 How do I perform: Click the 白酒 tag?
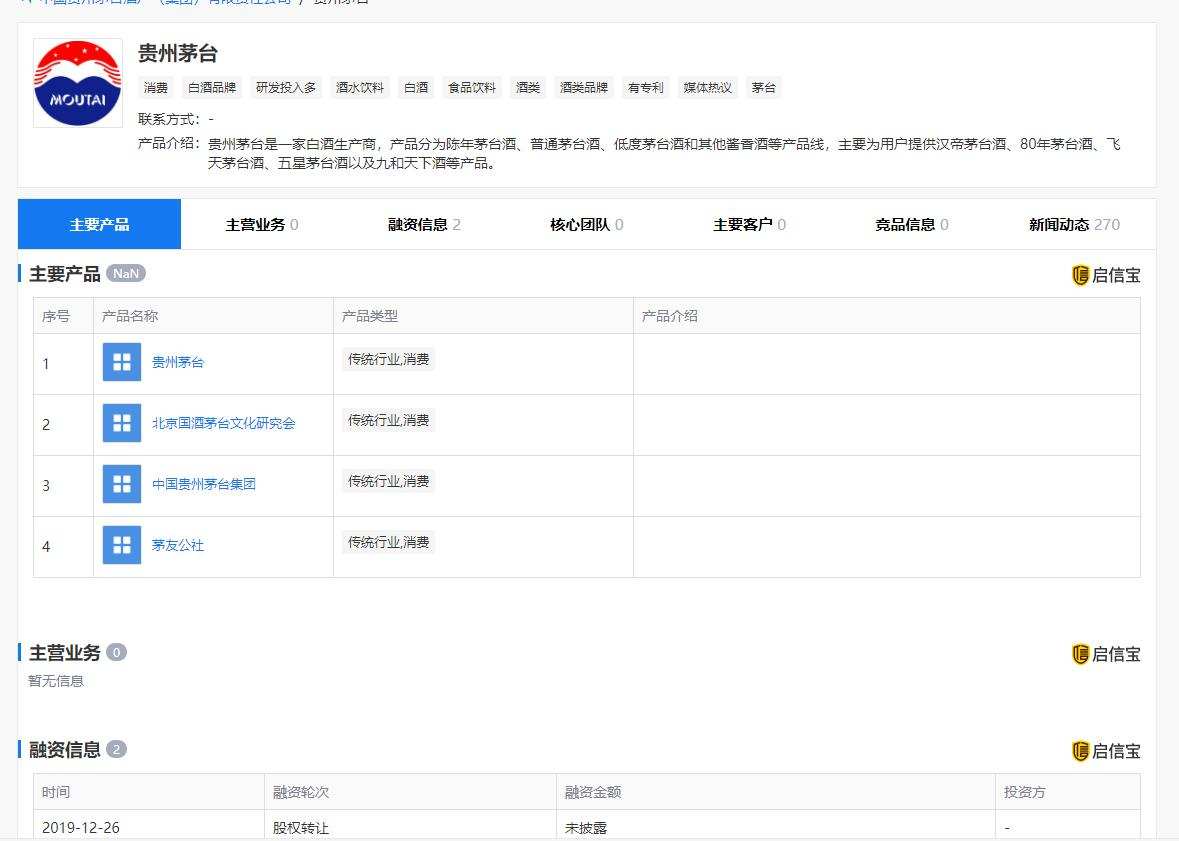click(x=416, y=87)
